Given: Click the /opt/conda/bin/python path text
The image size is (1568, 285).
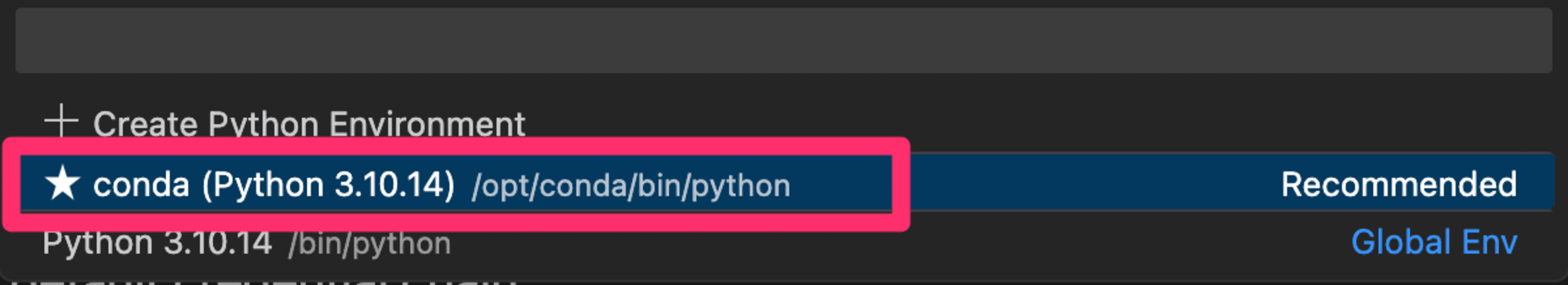Looking at the screenshot, I should 631,186.
